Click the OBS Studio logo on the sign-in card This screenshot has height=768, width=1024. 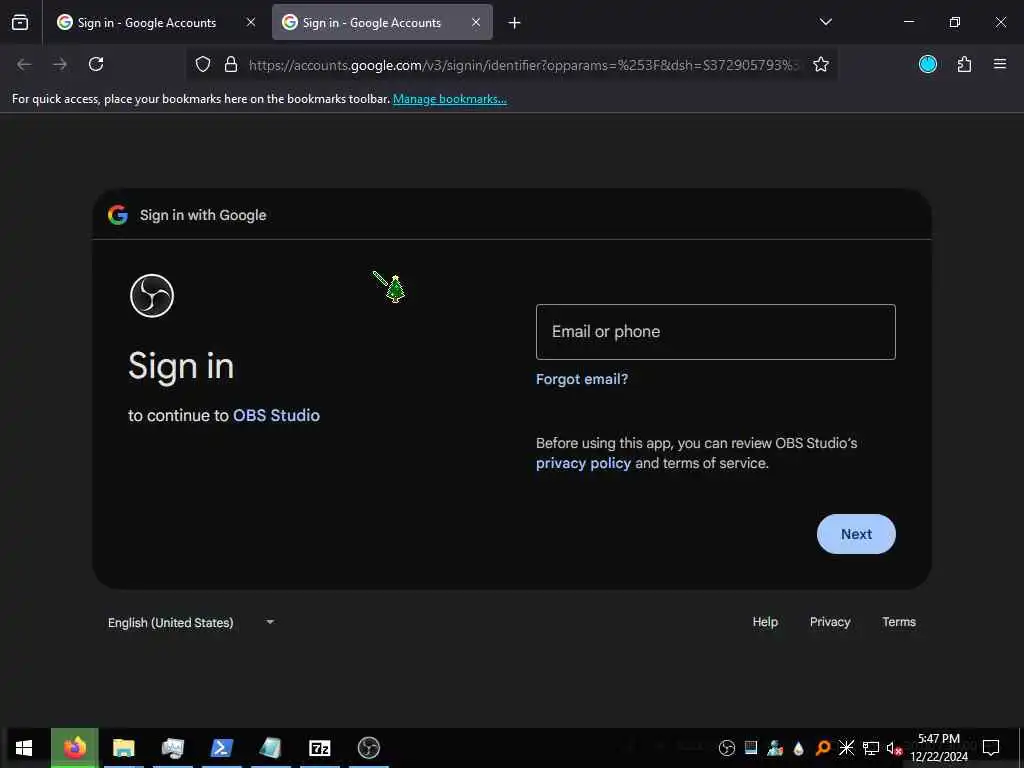[152, 296]
